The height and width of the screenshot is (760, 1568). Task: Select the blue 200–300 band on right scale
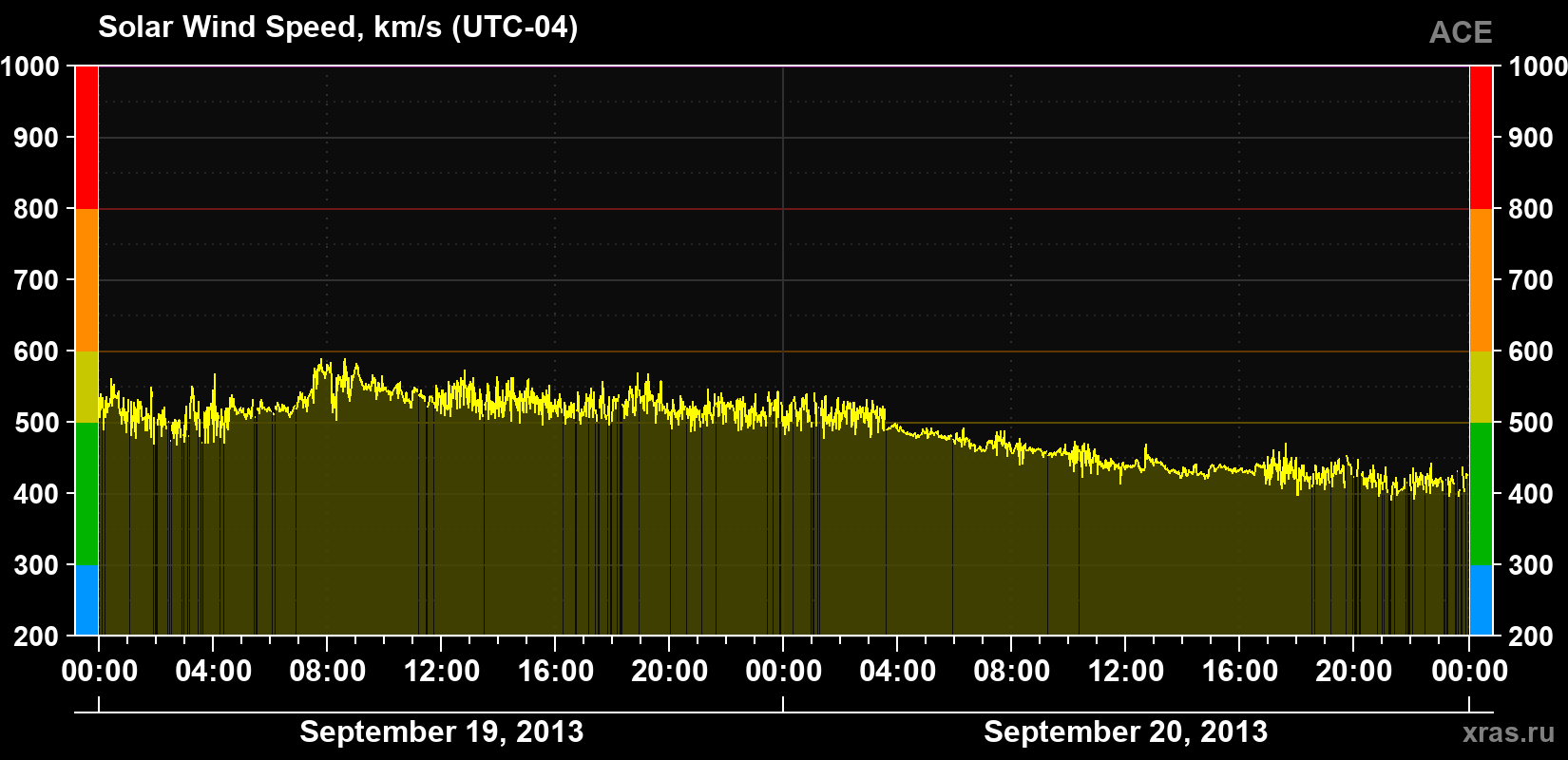pyautogui.click(x=1481, y=600)
